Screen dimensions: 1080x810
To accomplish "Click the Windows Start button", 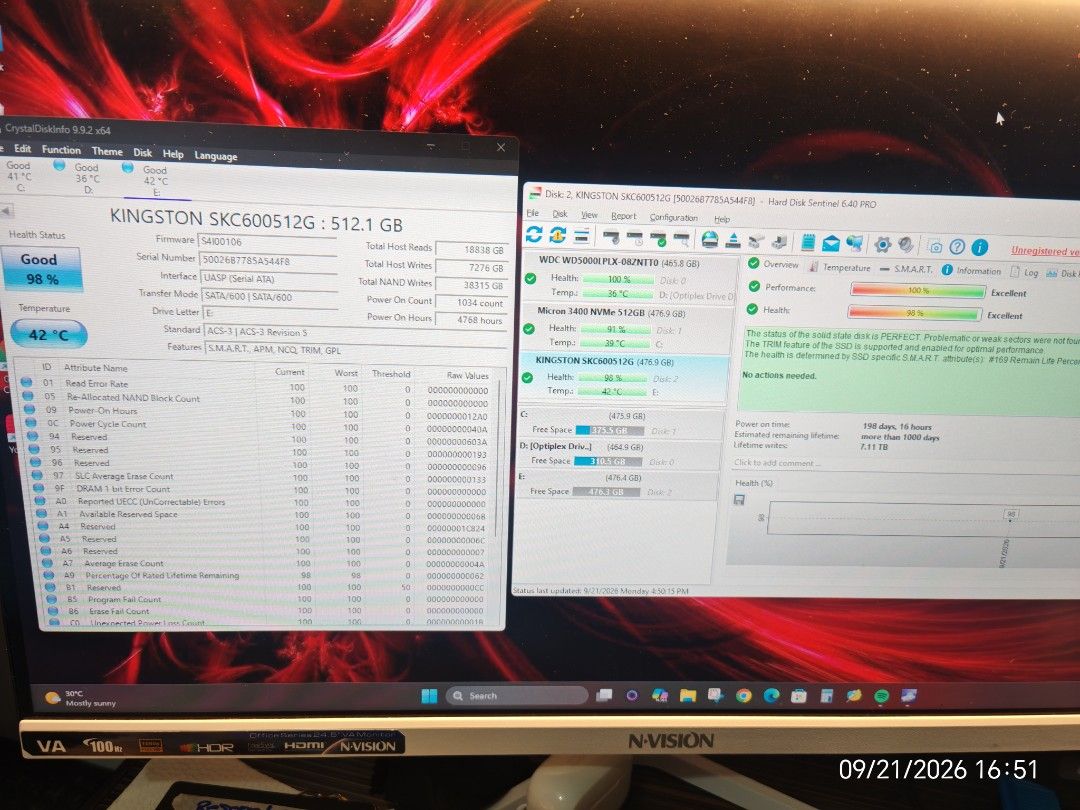I will point(429,696).
